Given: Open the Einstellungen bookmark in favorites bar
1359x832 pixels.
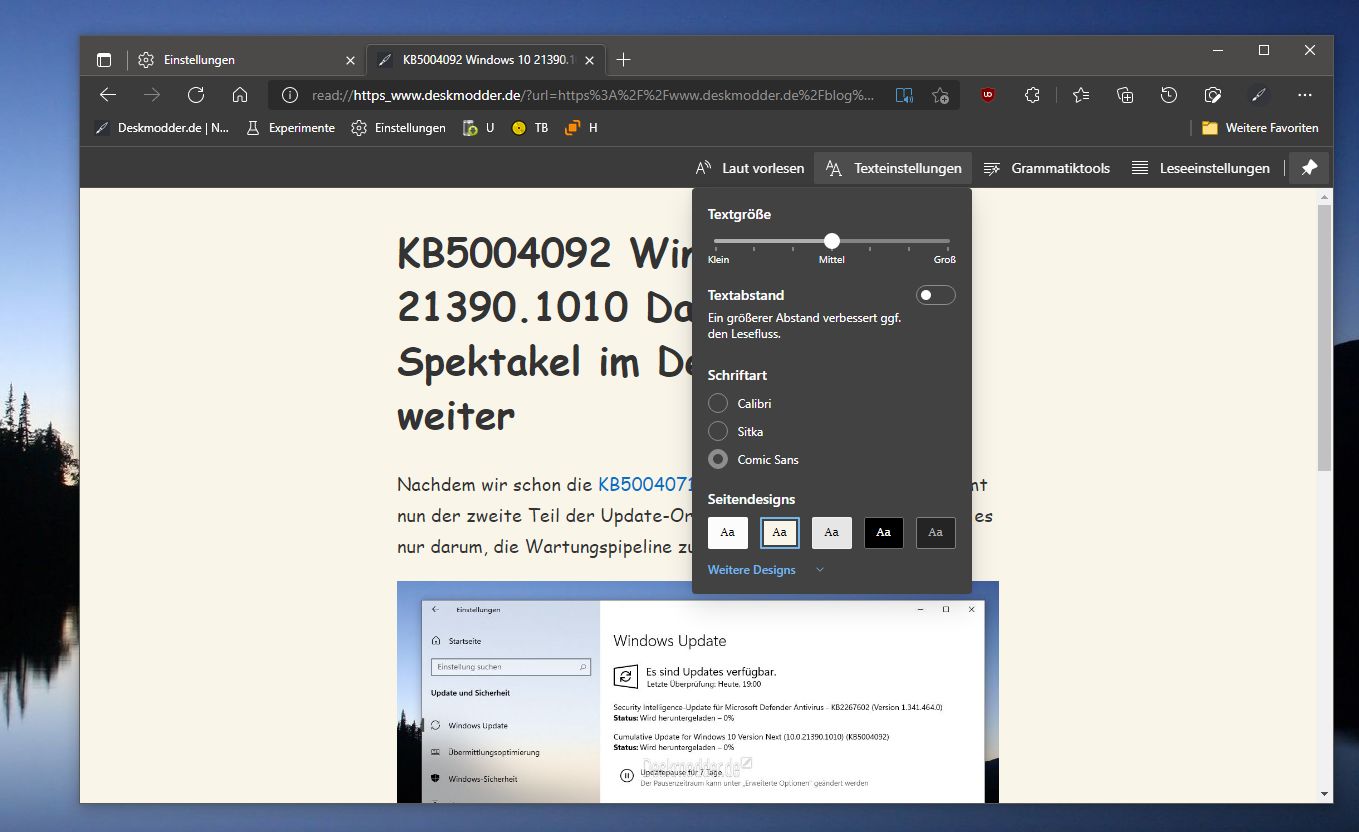Looking at the screenshot, I should coord(398,128).
